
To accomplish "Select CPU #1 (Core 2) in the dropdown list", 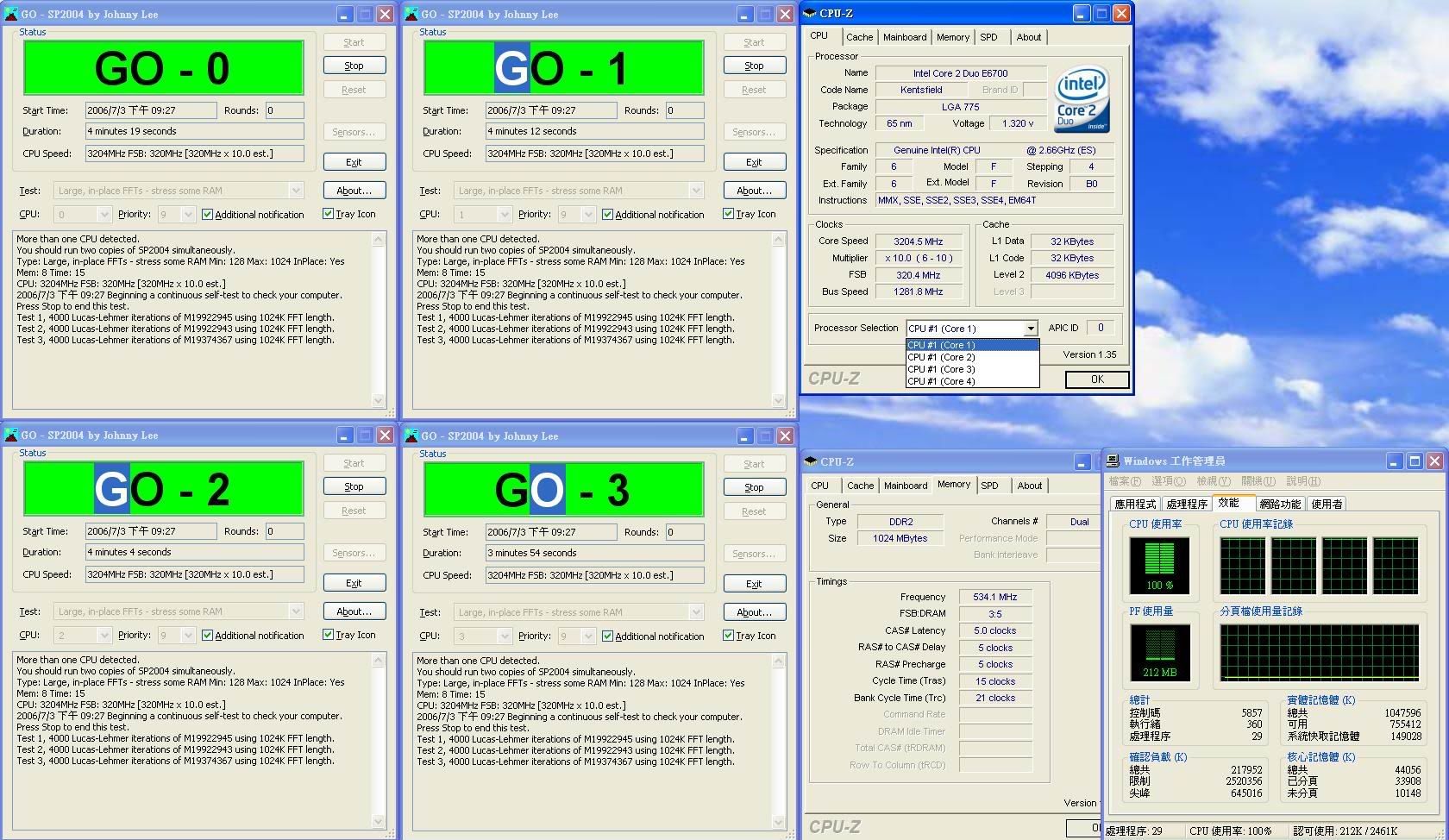I will click(x=972, y=357).
